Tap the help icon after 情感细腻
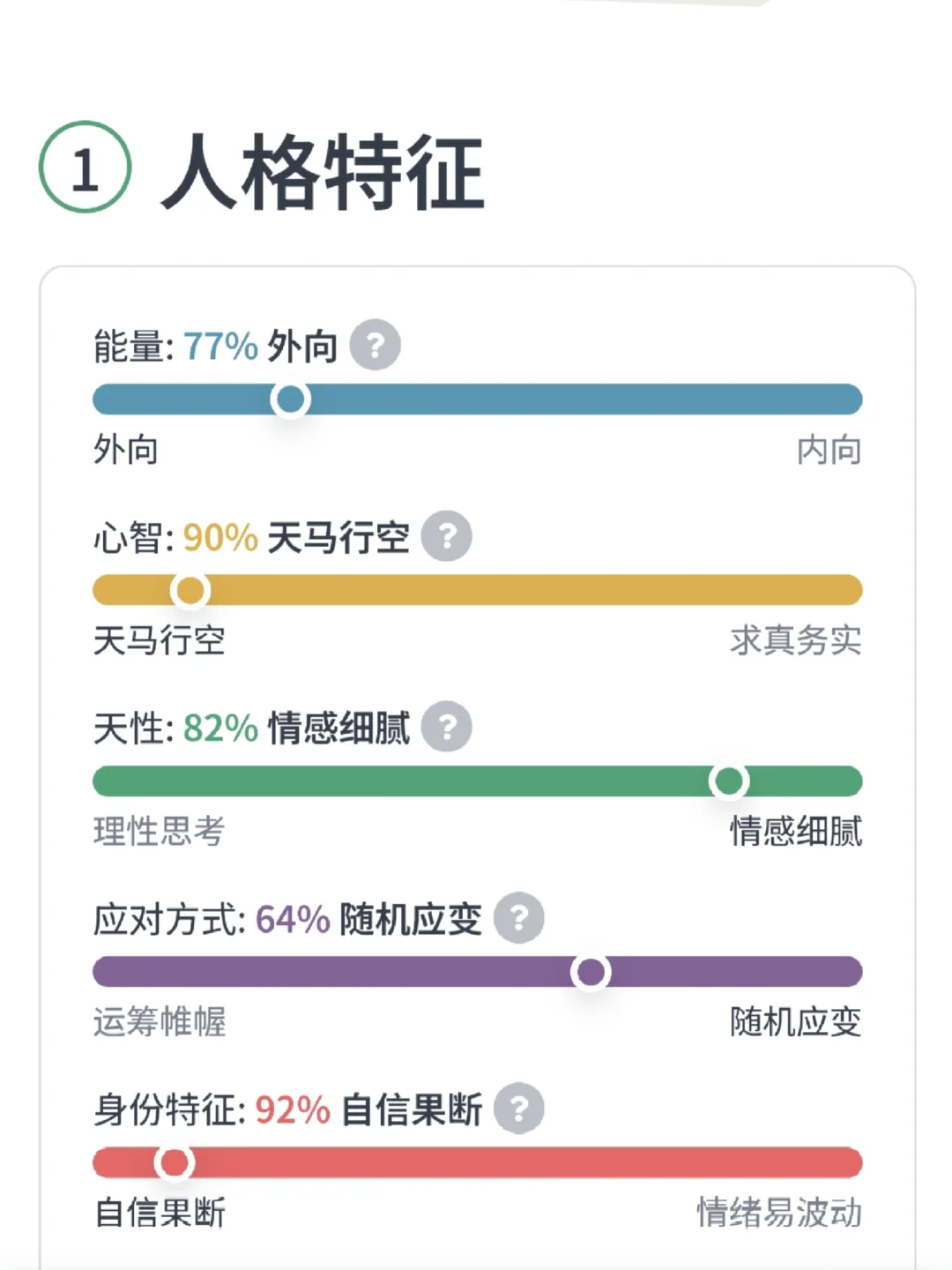Image resolution: width=952 pixels, height=1270 pixels. pos(446,727)
